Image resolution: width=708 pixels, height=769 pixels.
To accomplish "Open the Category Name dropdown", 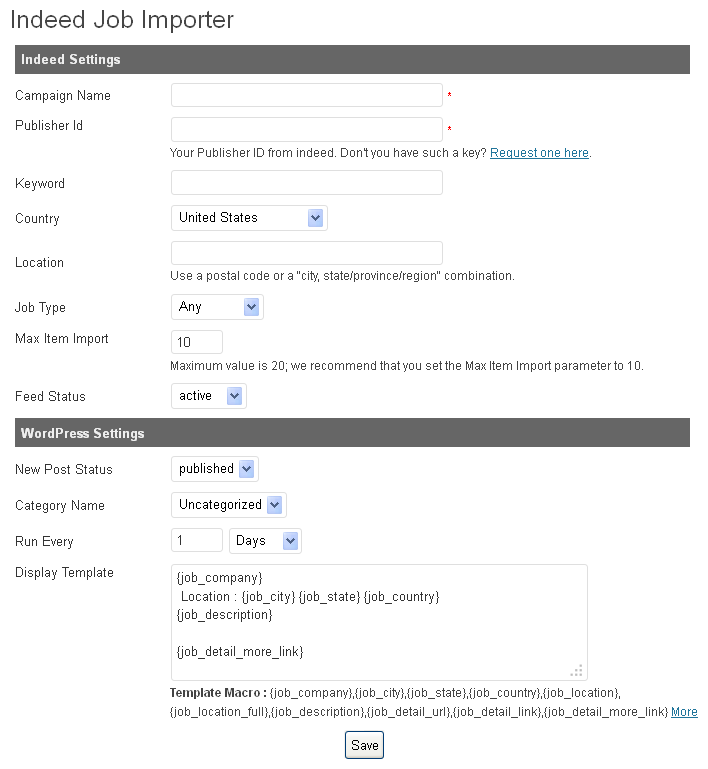I will [x=228, y=505].
